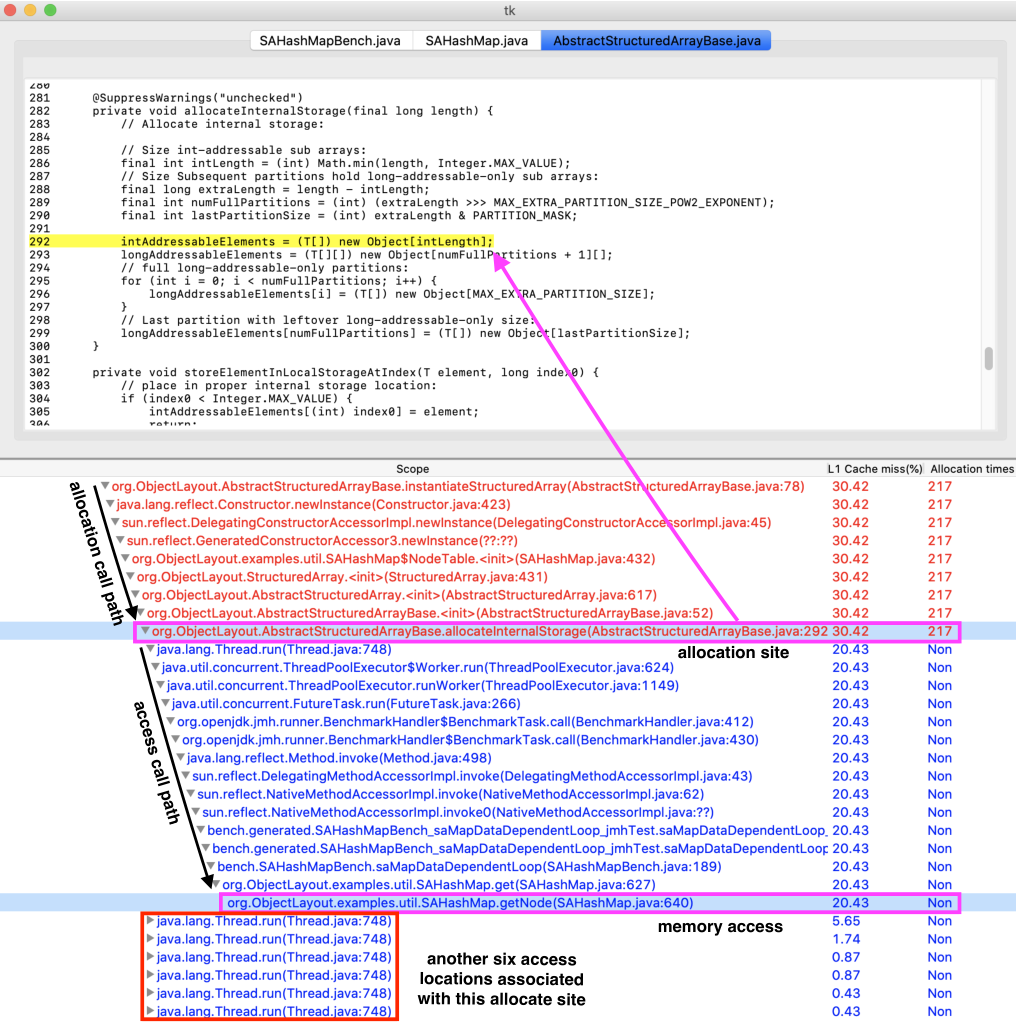
Task: Collapse the SAHashMap$NodeTable.<init> node
Action: (x=125, y=558)
